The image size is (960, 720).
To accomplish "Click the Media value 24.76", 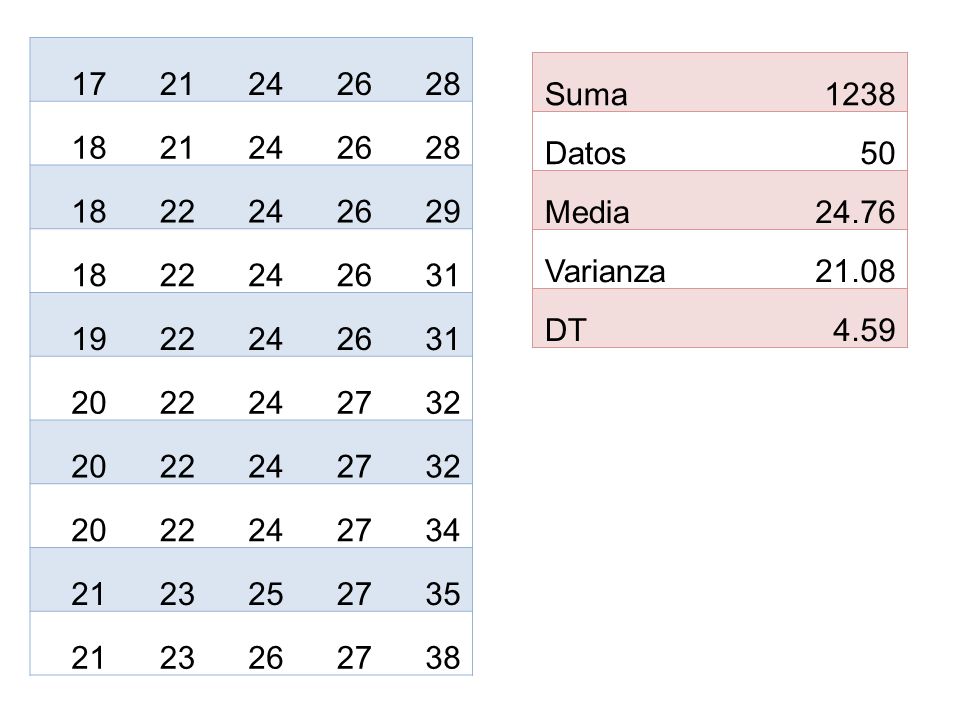I will point(855,212).
